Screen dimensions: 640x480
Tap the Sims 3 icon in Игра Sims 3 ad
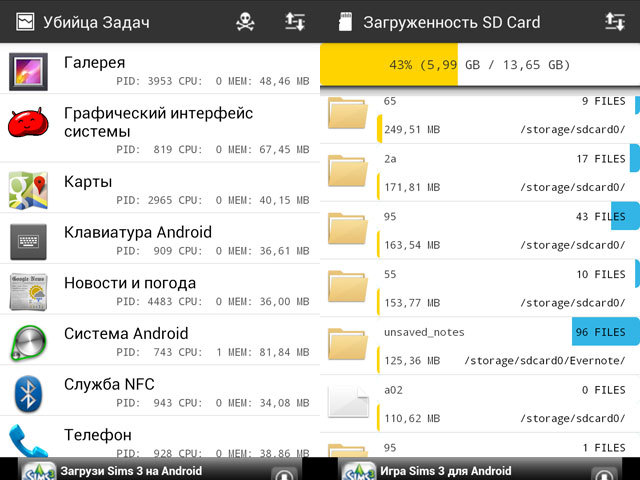pos(359,471)
